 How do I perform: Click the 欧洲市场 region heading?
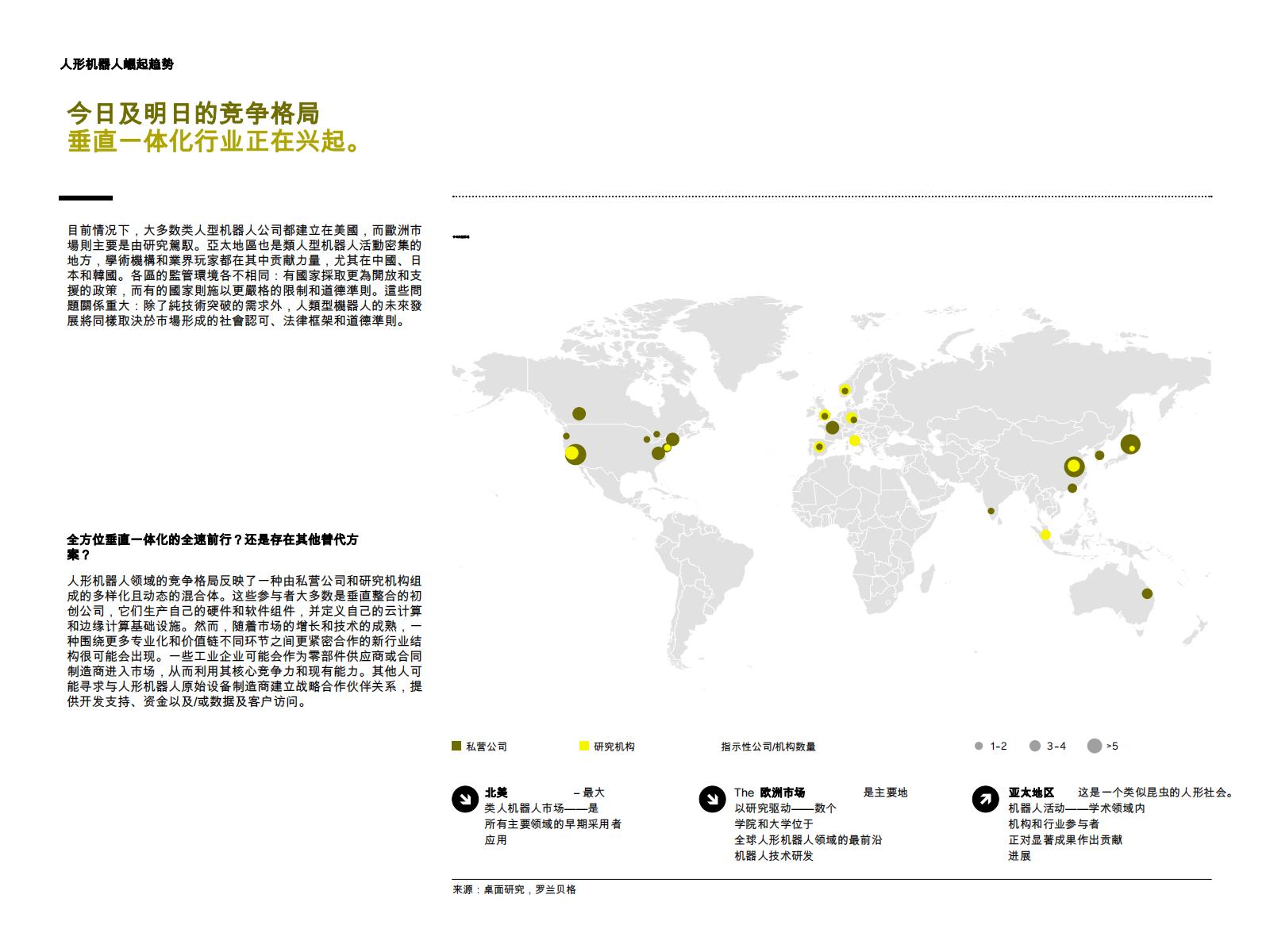click(783, 793)
